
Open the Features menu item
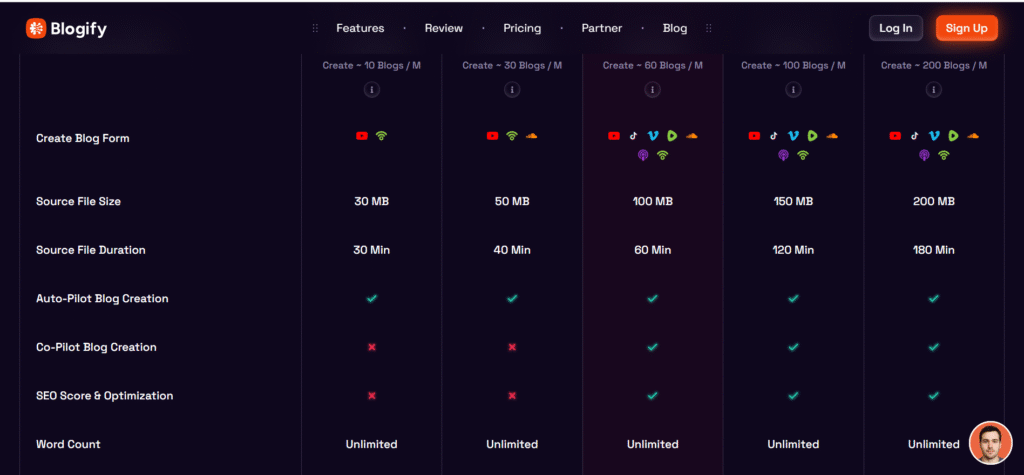tap(360, 28)
